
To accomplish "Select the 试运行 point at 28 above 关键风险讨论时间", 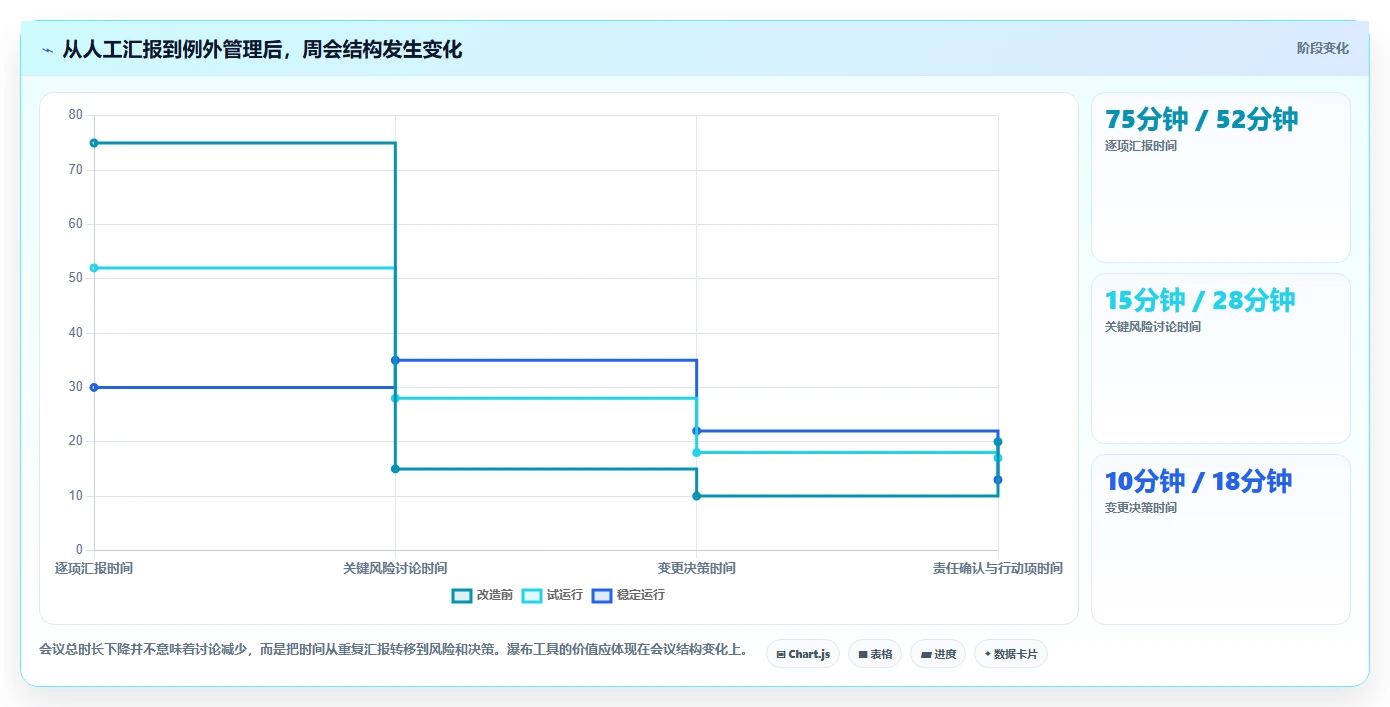I will pos(395,398).
